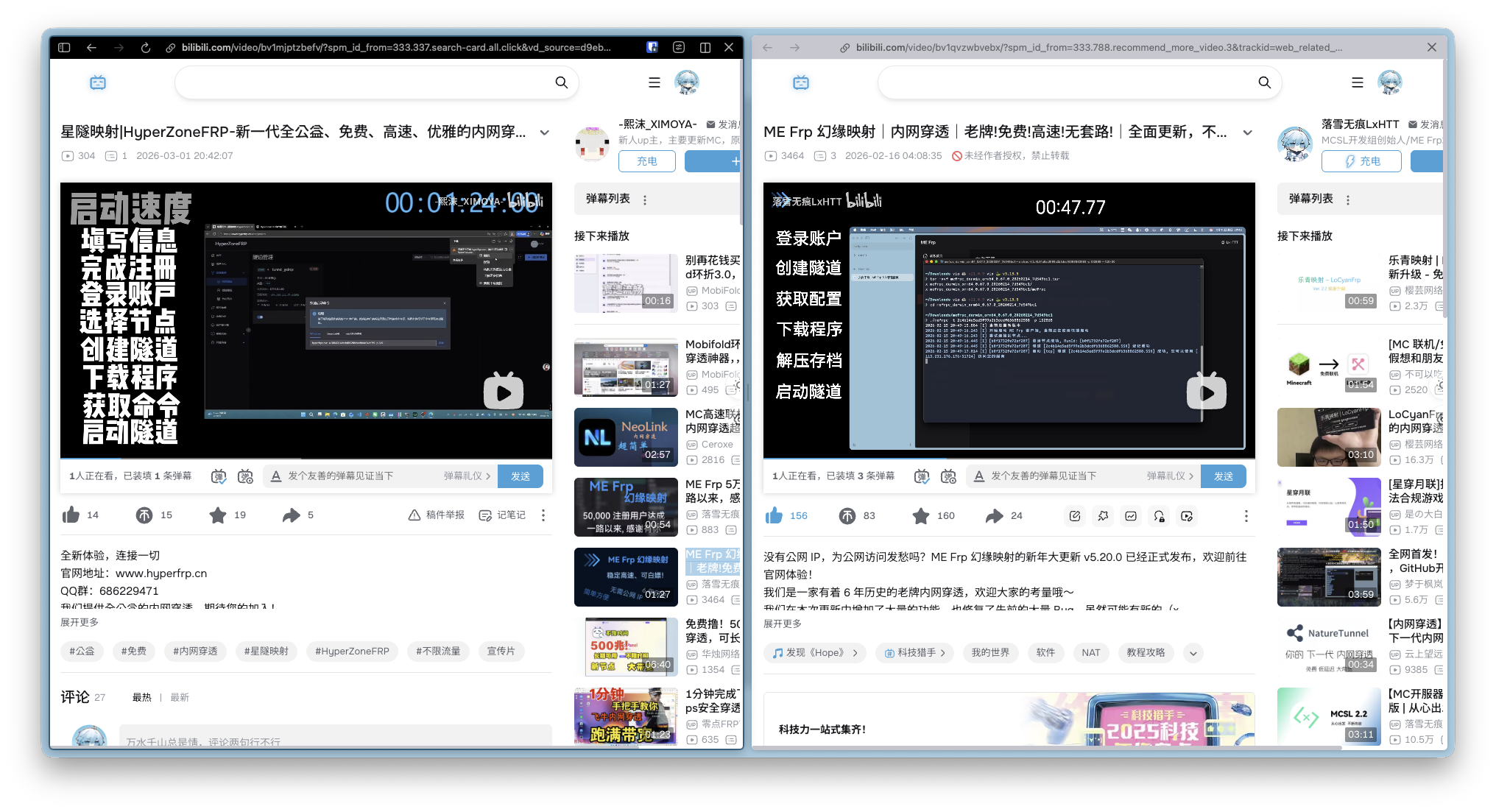Open the NeoLink MC高速联机 recommended video thumbnail
This screenshot has width=1496, height=812.
(626, 437)
